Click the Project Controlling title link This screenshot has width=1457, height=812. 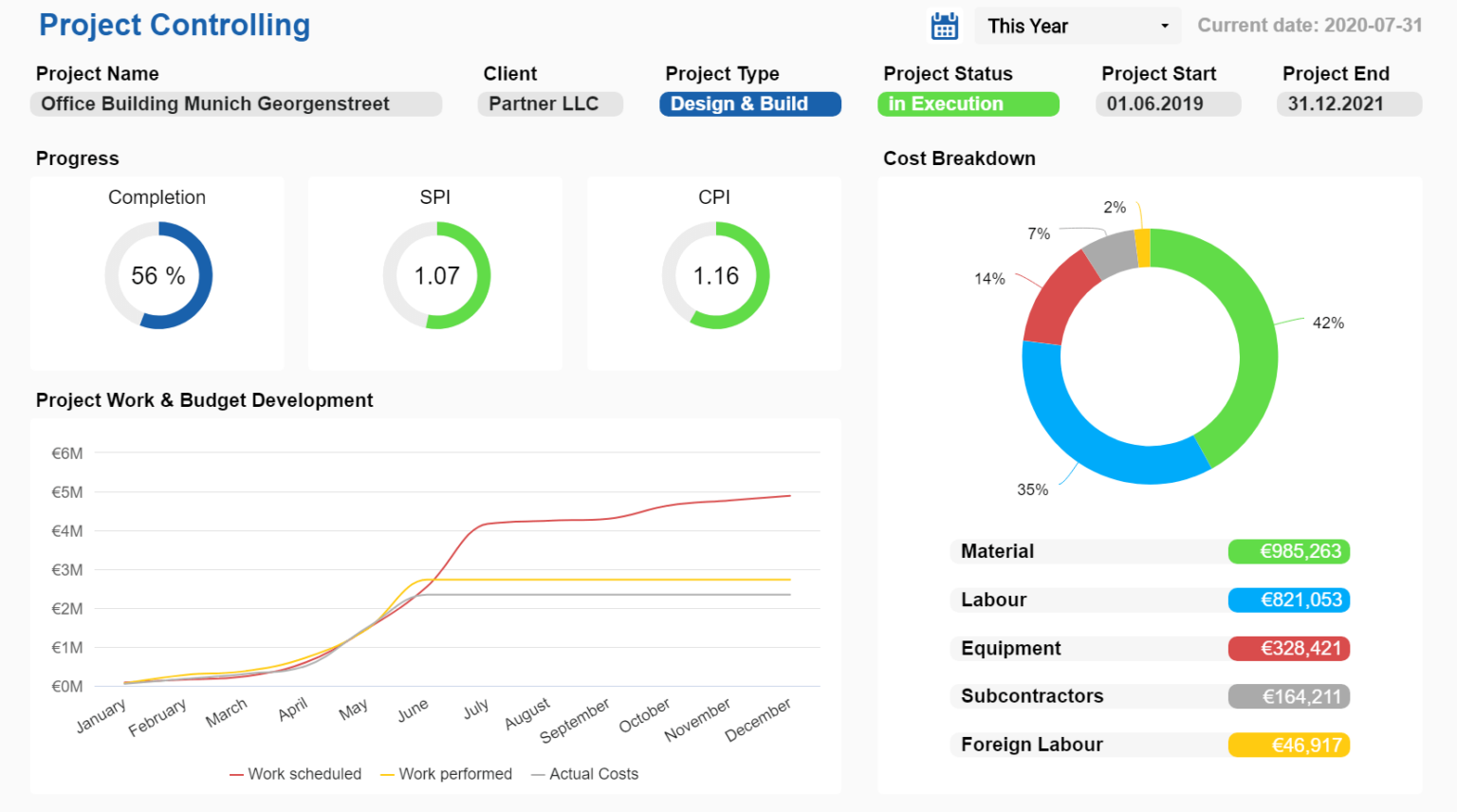[174, 25]
